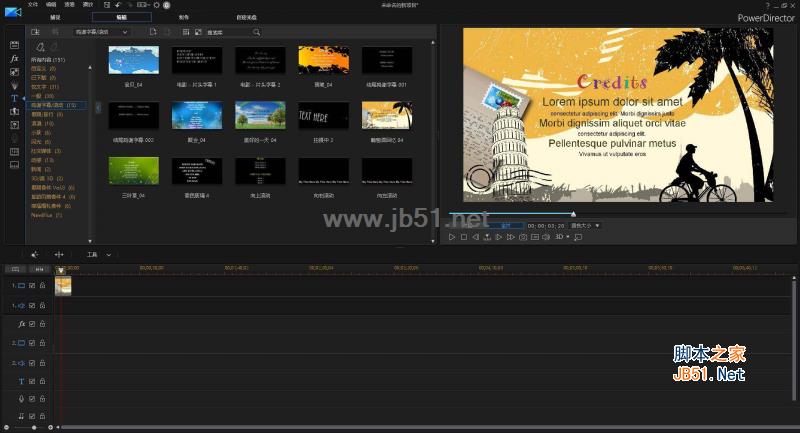800x433 pixels.
Task: Open the Title Room T icon
Action: point(14,98)
